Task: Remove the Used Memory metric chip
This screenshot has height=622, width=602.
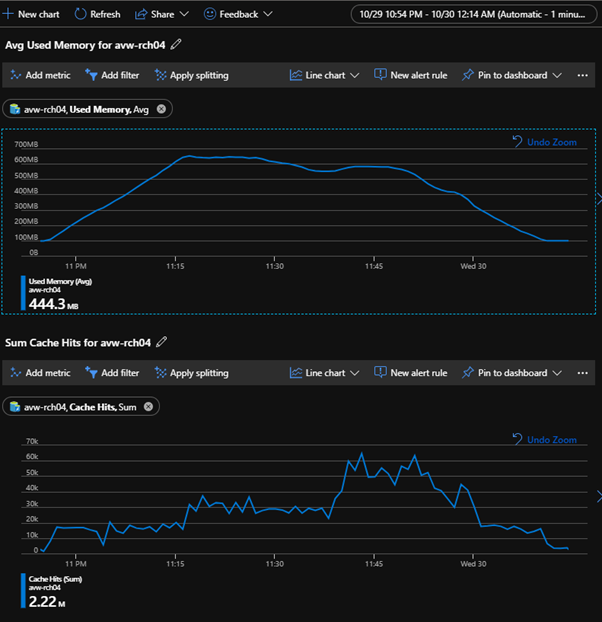Action: [x=162, y=109]
